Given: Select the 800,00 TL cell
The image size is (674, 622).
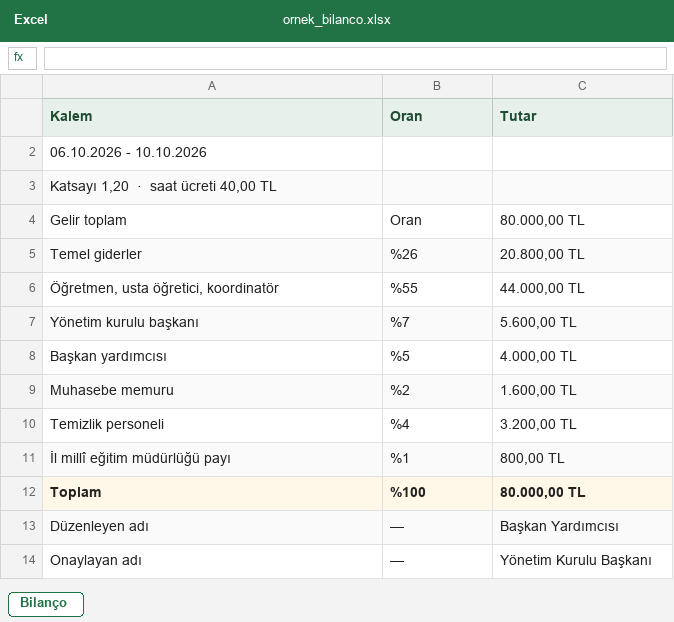Looking at the screenshot, I should (x=582, y=459).
